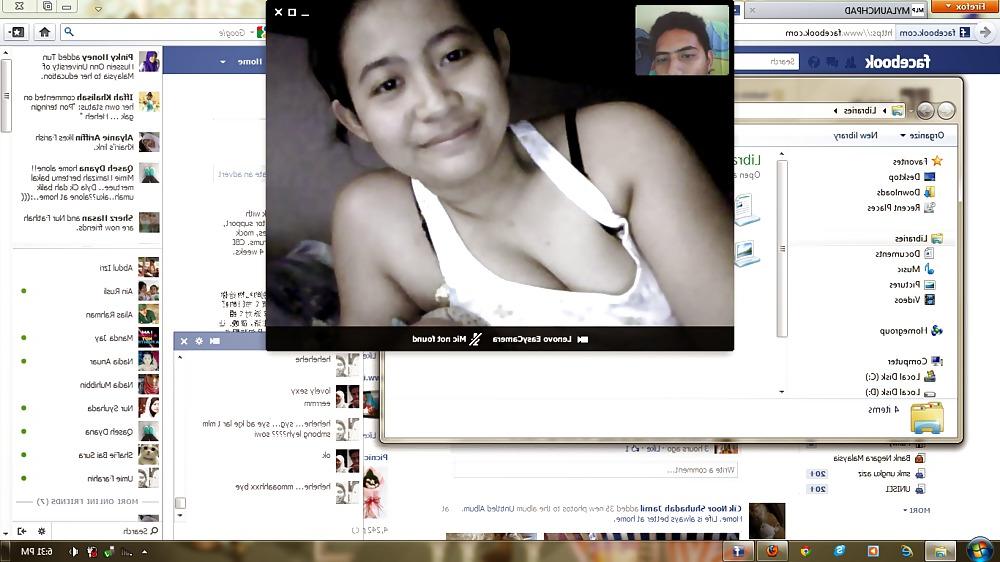
Task: Click the Facebook notifications globe icon
Action: click(x=814, y=62)
